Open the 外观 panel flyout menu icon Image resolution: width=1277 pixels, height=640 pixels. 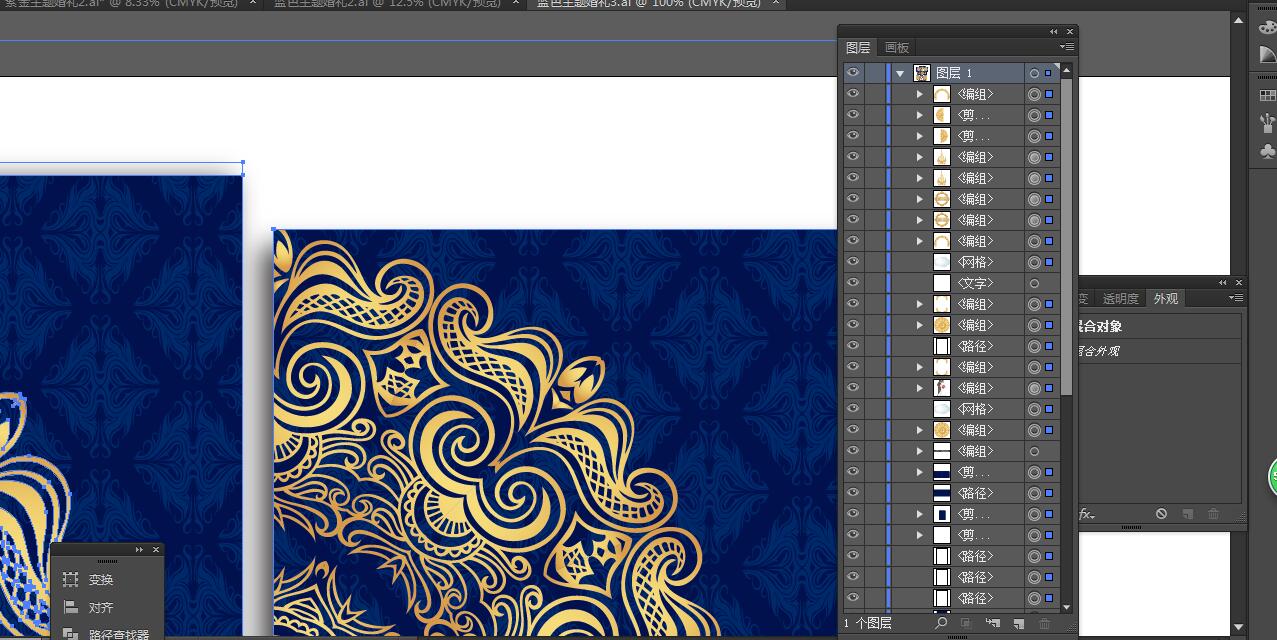[1236, 298]
